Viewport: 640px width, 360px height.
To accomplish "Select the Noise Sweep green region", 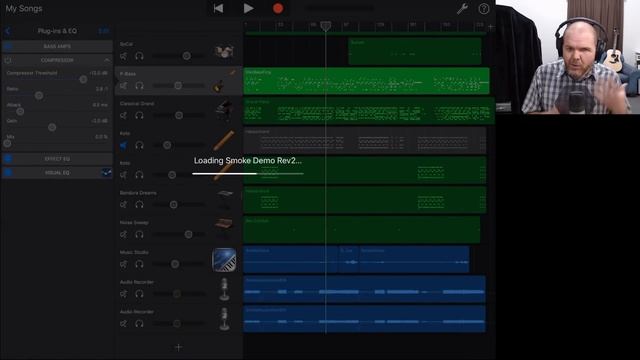I will pyautogui.click(x=362, y=230).
